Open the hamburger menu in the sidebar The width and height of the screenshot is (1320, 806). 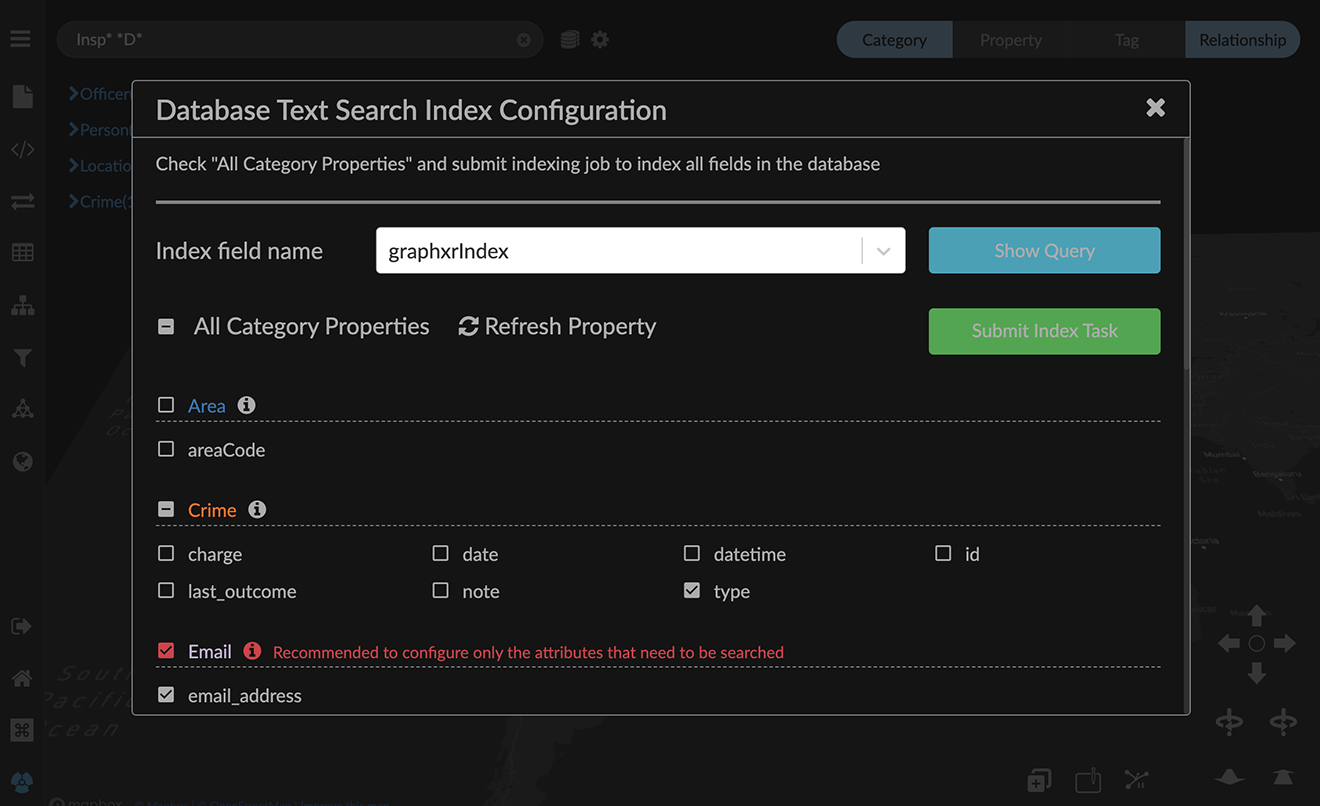[x=21, y=38]
